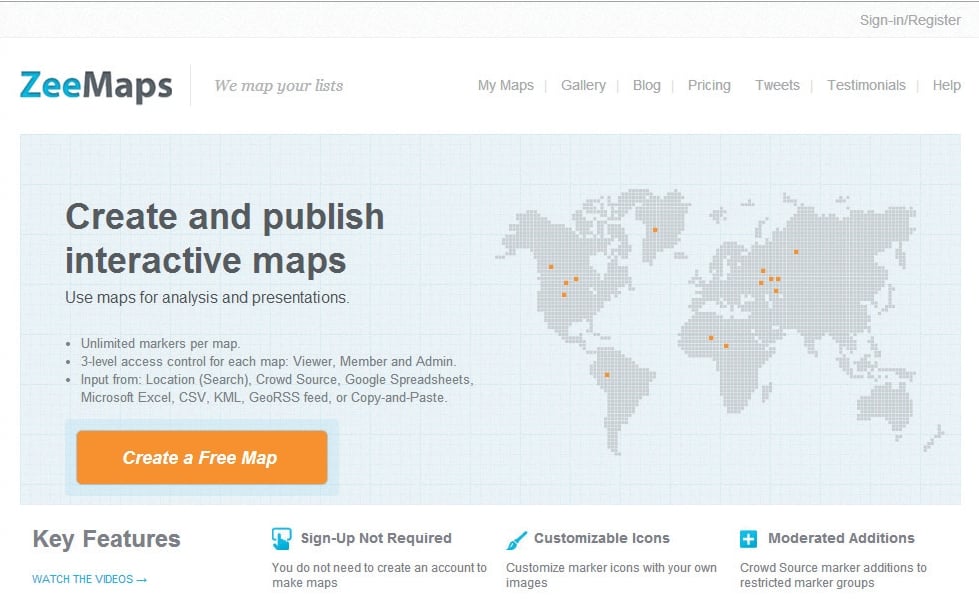The image size is (979, 612).
Task: Click the Create a Free Map button
Action: 202,457
